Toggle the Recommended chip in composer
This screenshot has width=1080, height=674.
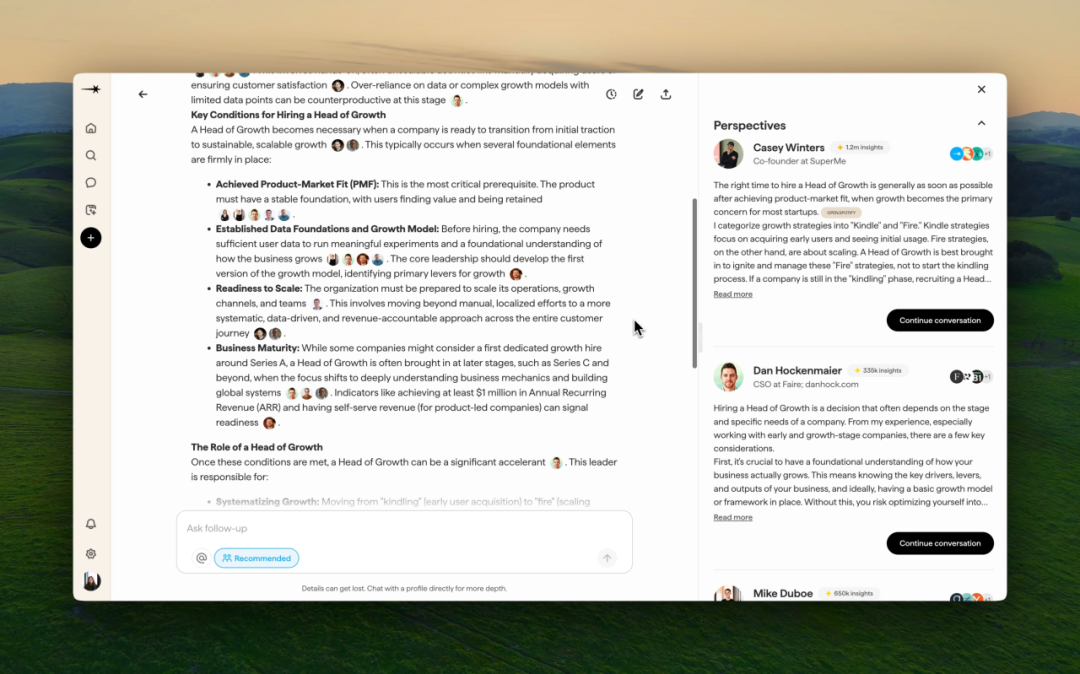pos(256,558)
